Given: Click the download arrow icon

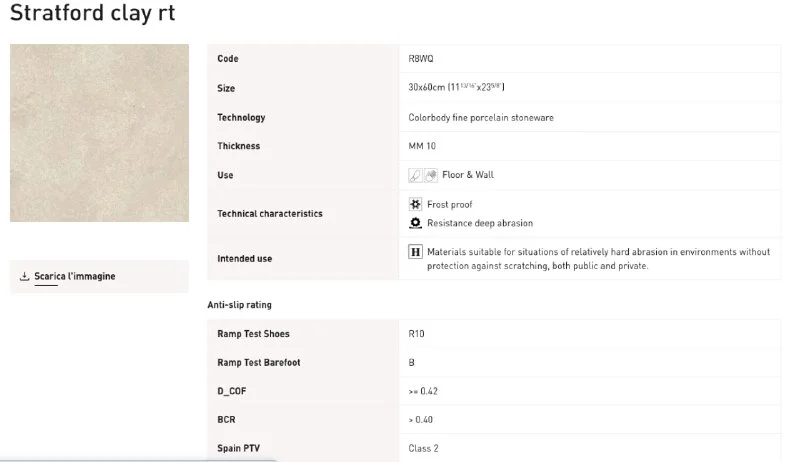Looking at the screenshot, I should pos(24,277).
